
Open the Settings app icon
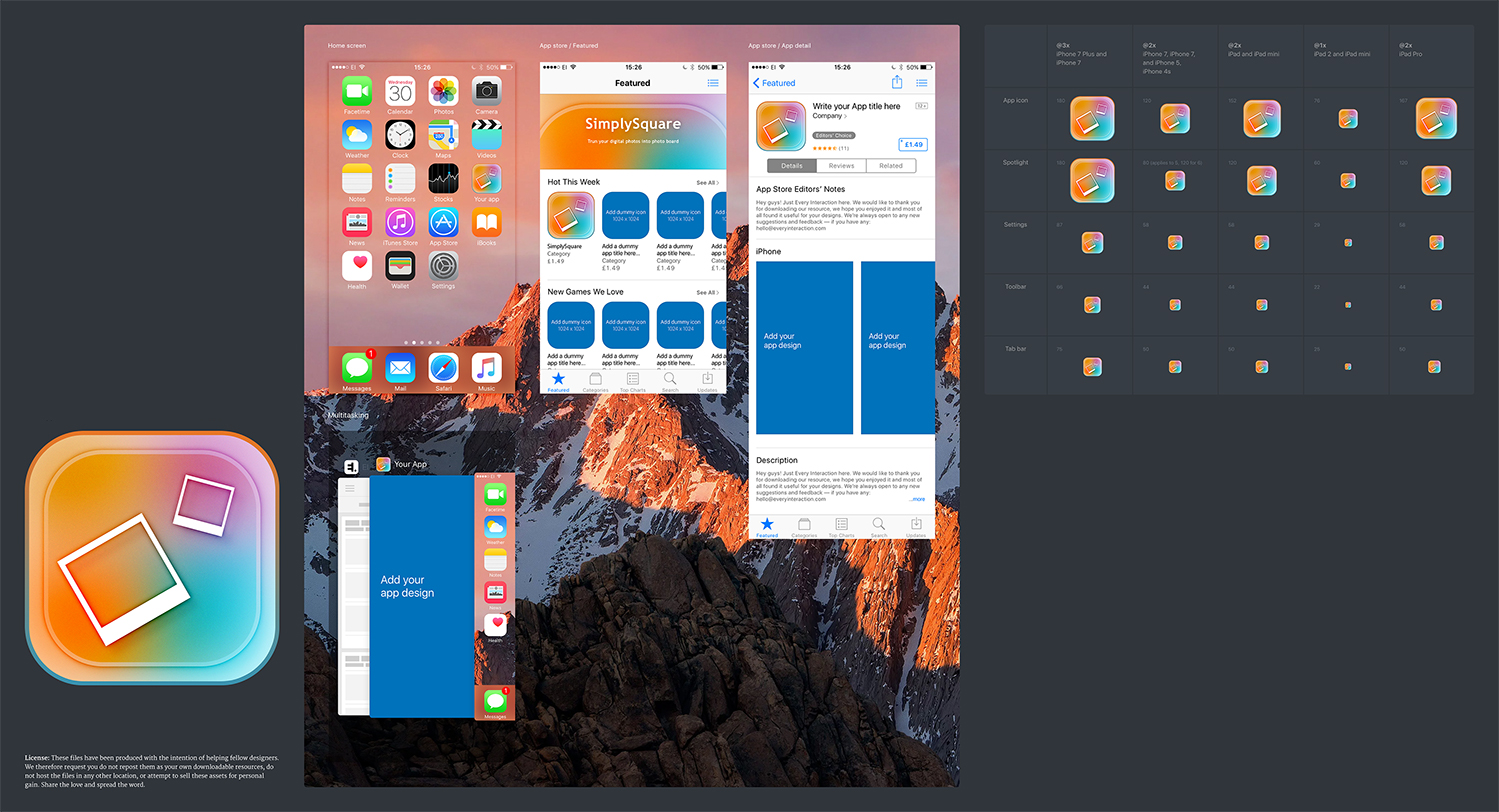point(443,267)
